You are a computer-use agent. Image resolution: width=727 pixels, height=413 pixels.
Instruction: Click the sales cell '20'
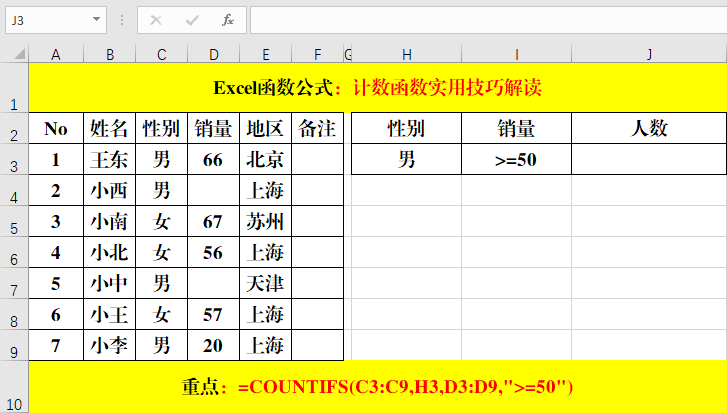tap(213, 345)
